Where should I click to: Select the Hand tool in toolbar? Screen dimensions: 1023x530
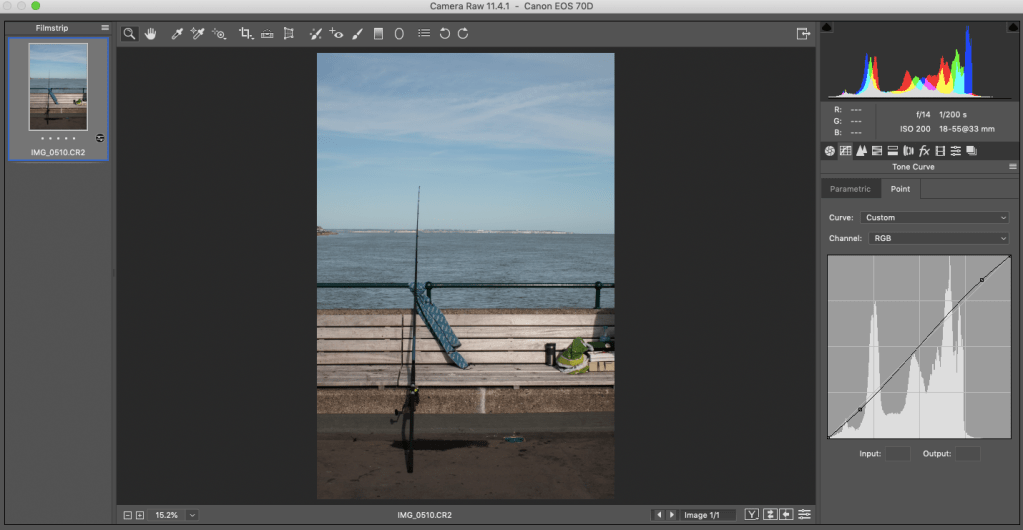click(151, 33)
